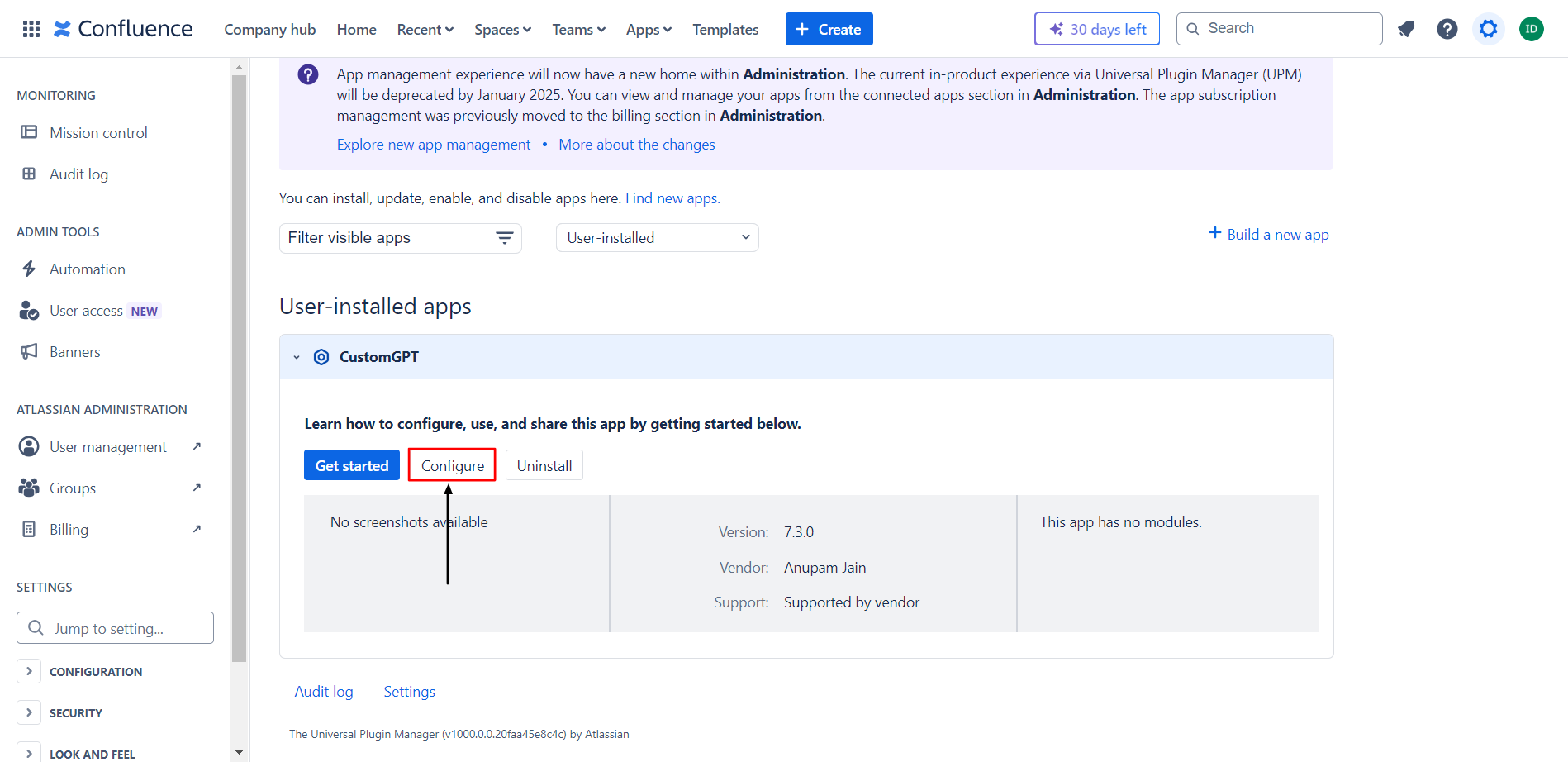Click the Configure button
This screenshot has width=1568, height=762.
coord(452,465)
